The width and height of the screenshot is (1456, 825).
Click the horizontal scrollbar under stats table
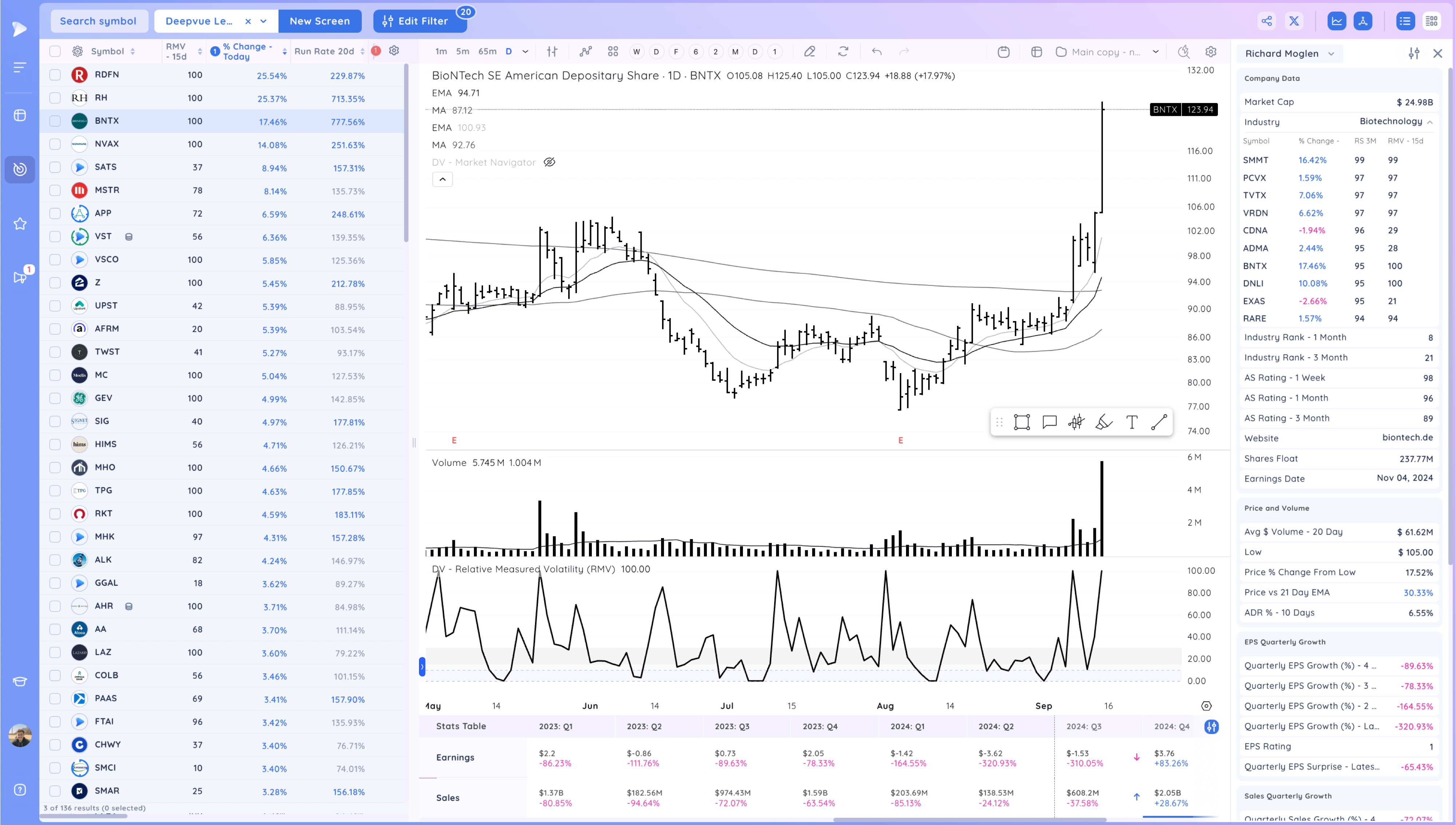(970, 819)
